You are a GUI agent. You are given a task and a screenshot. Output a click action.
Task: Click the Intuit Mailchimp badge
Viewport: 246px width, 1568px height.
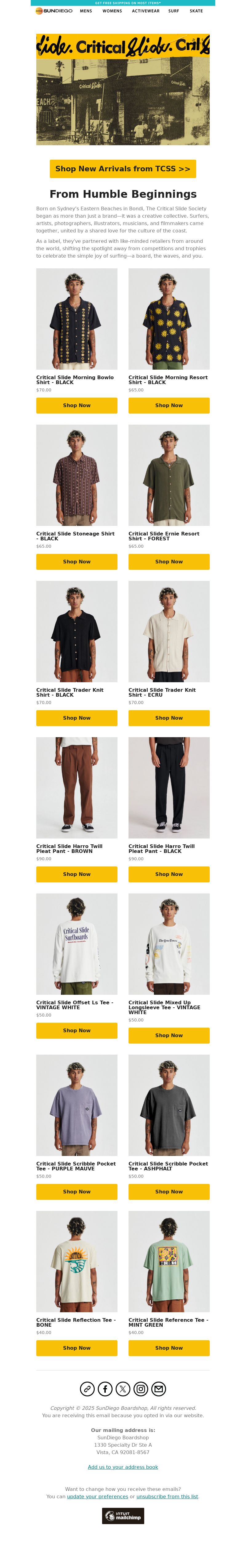123,1516
